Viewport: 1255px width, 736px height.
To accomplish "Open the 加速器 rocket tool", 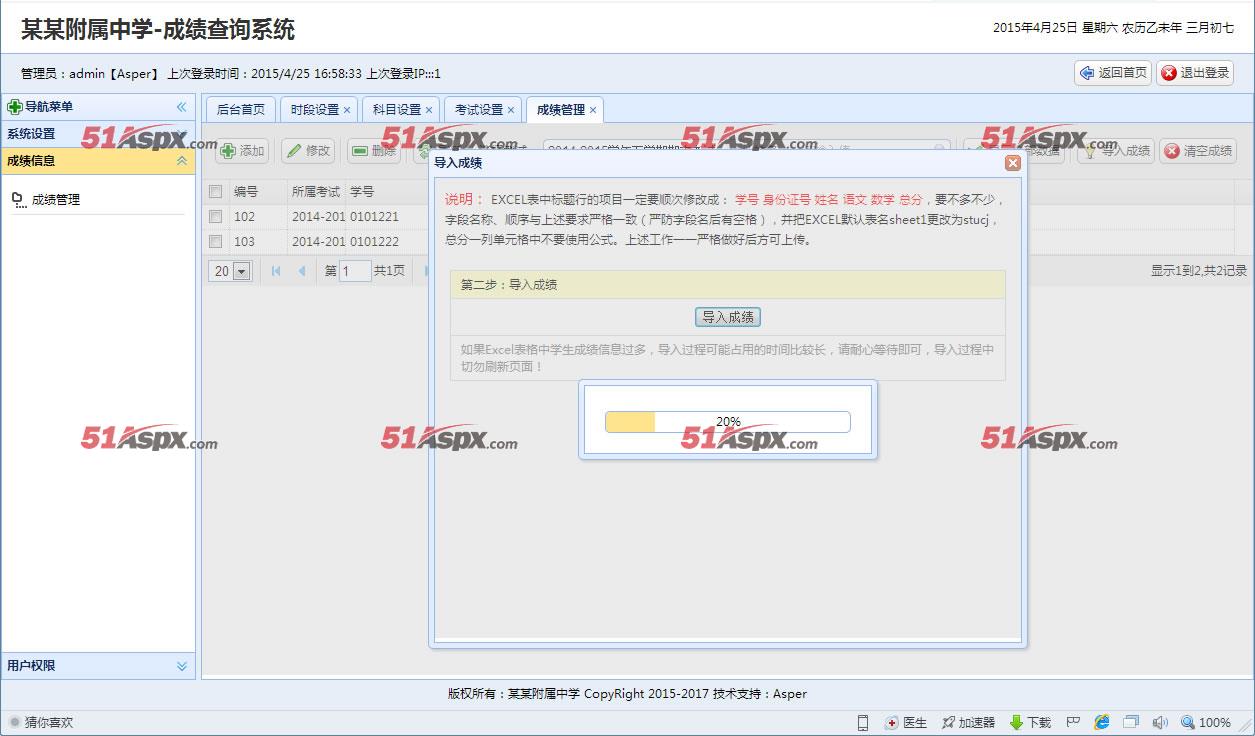I will [x=968, y=722].
